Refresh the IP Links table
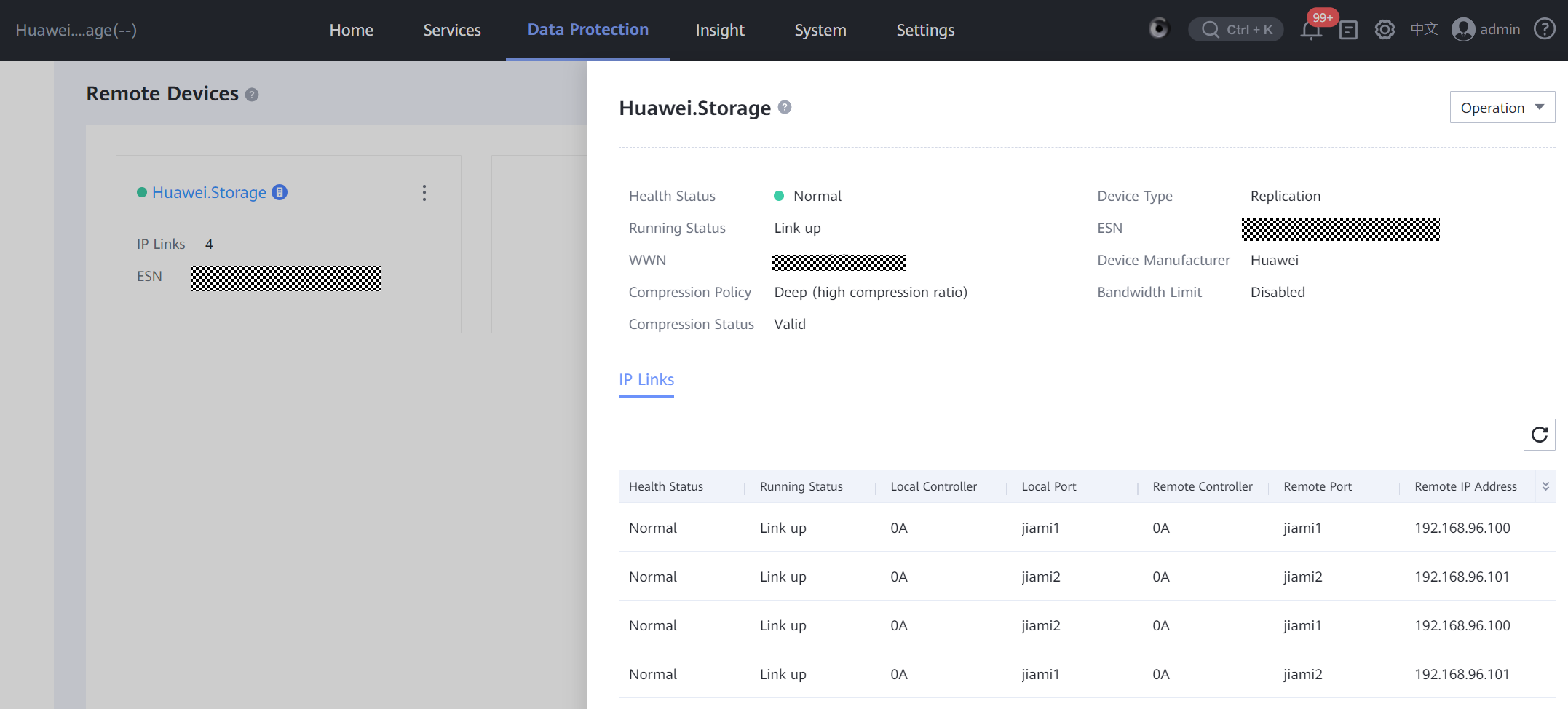1568x709 pixels. (1539, 435)
